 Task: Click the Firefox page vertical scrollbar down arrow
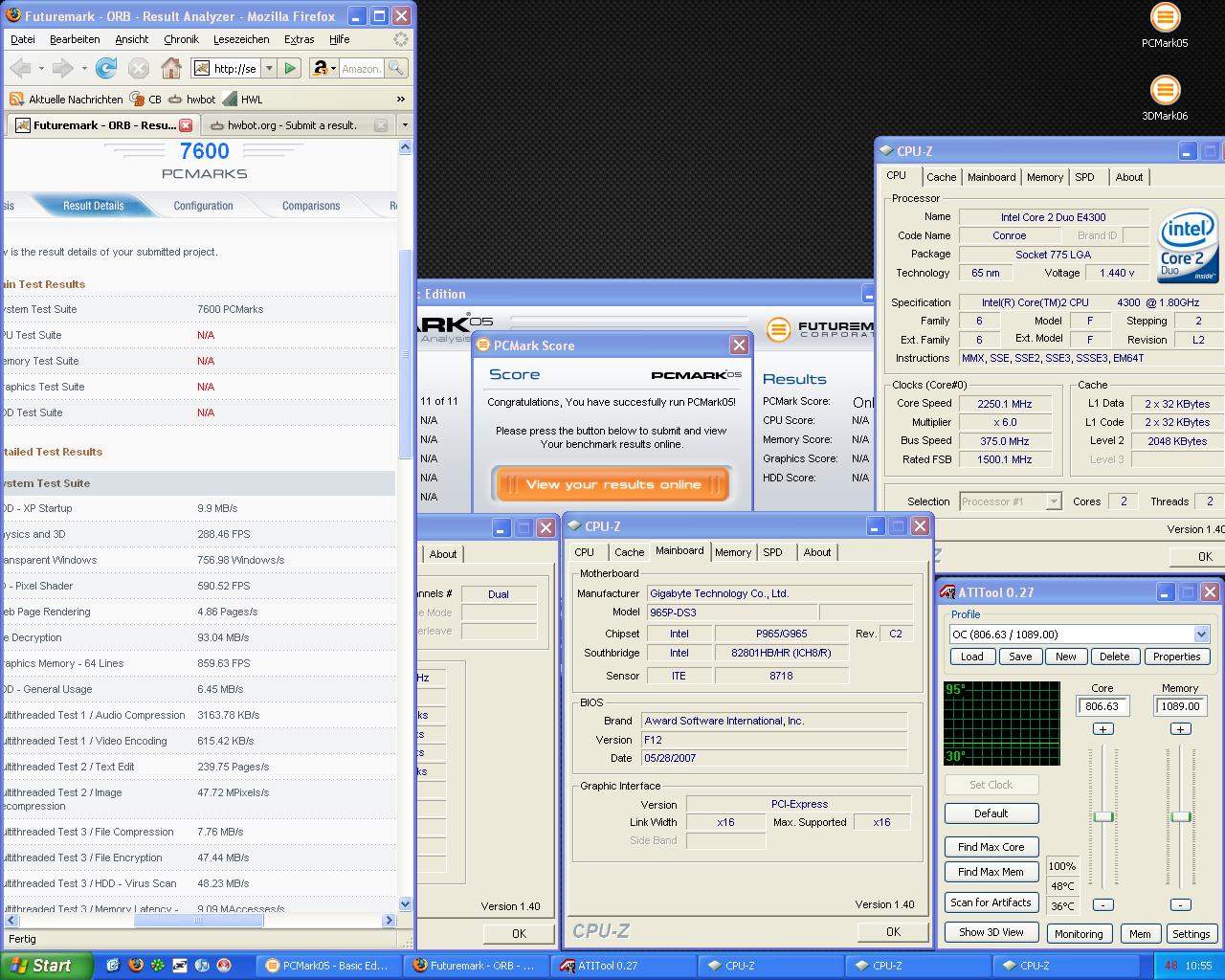(x=405, y=903)
